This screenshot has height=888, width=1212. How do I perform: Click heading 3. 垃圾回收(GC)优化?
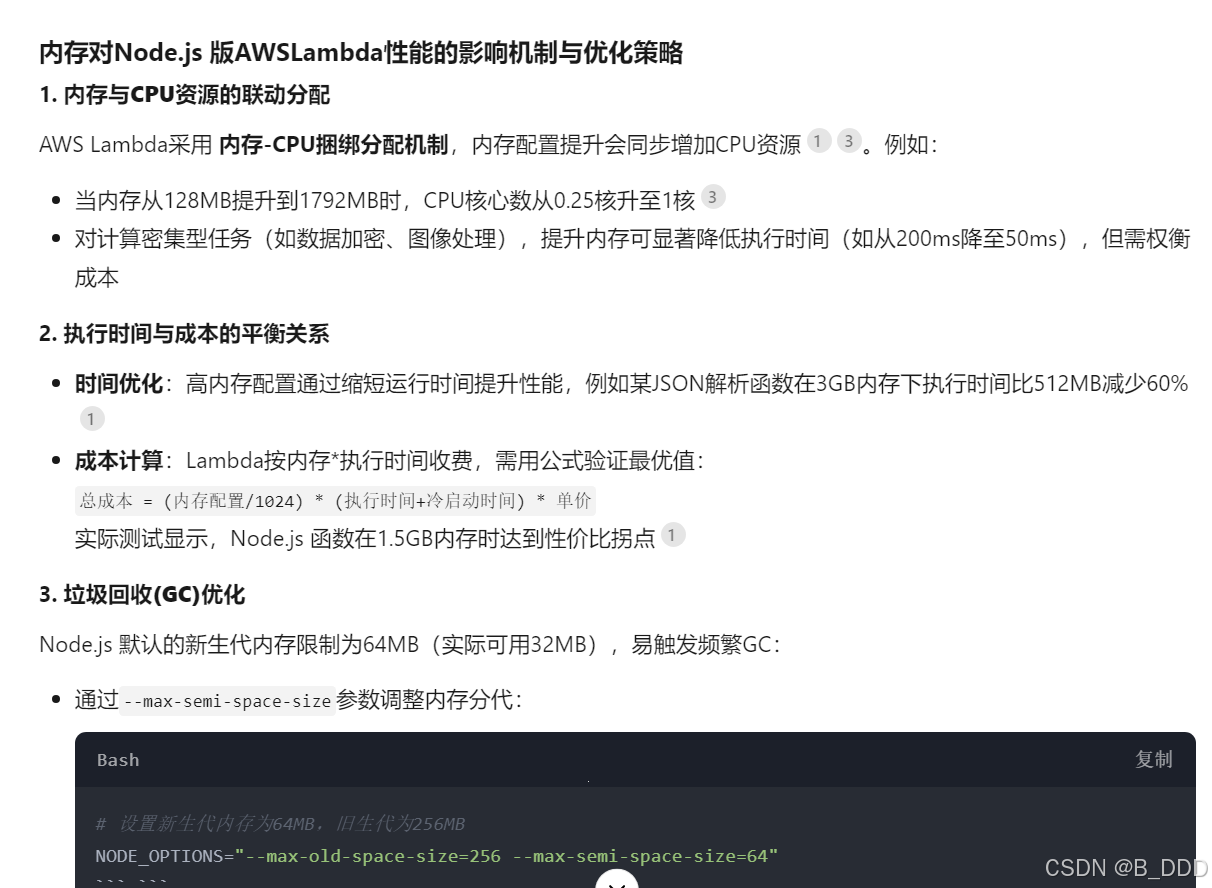pyautogui.click(x=142, y=595)
